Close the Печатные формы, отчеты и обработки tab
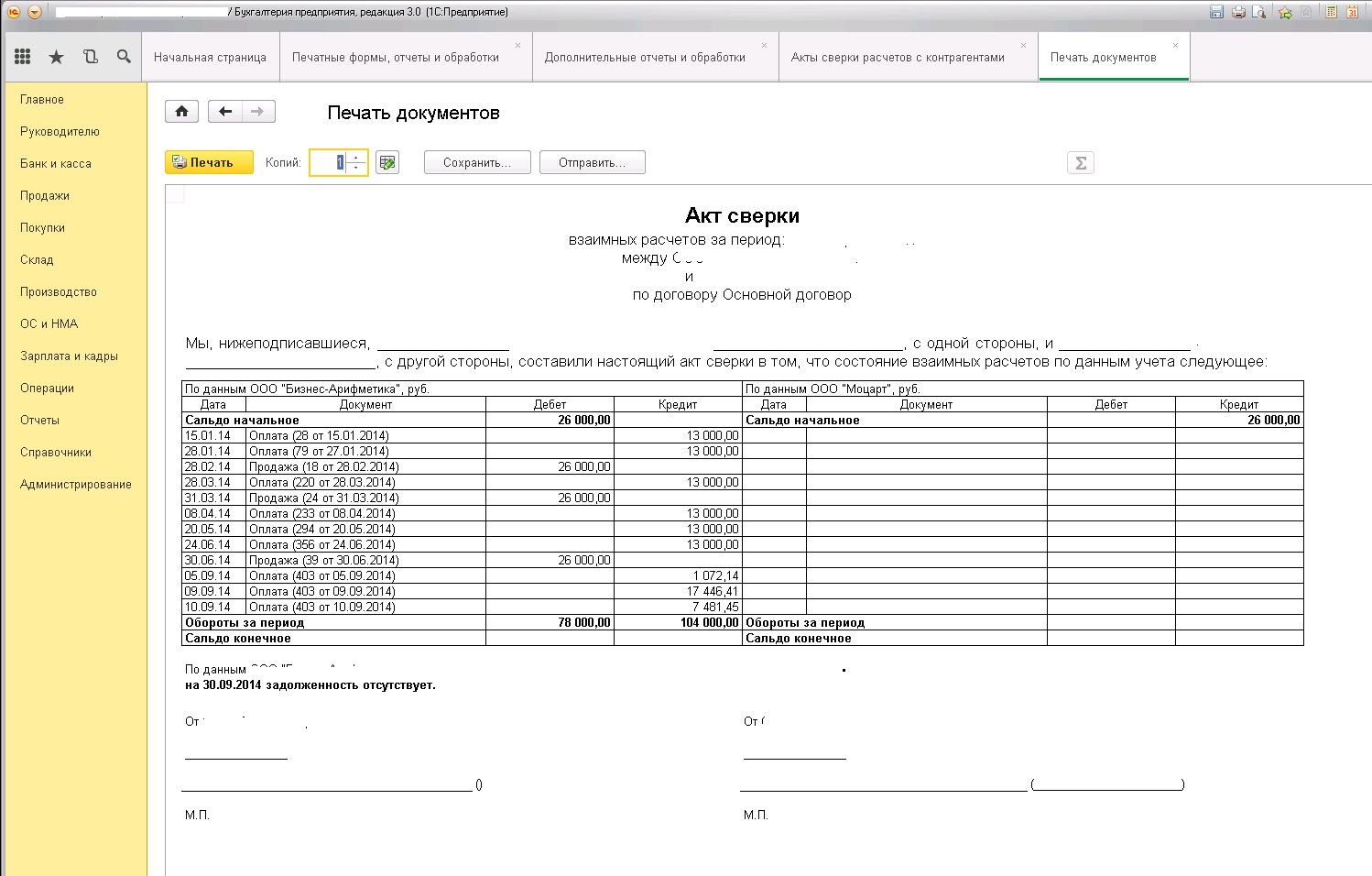Image resolution: width=1372 pixels, height=876 pixels. pyautogui.click(x=517, y=45)
